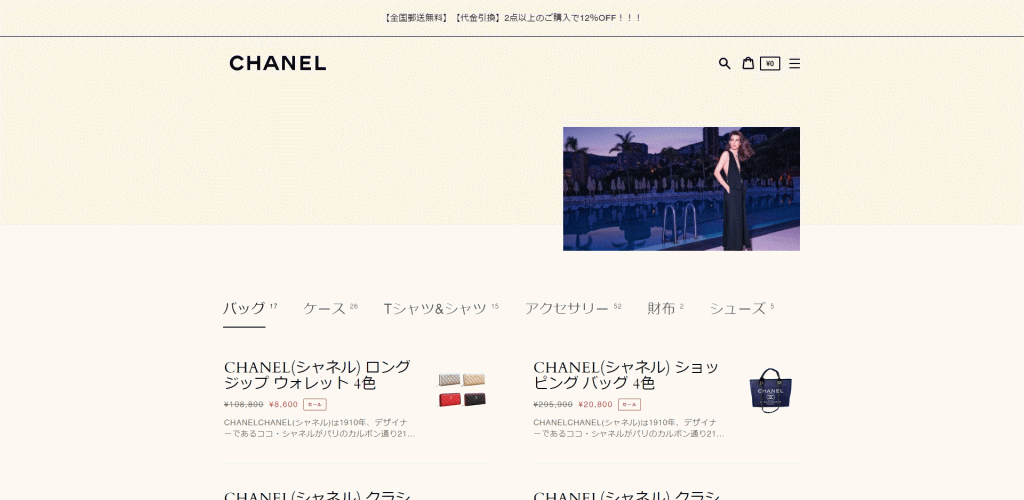This screenshot has height=500, width=1024.
Task: Open ショッピング バッグ 4色 product title
Action: click(x=625, y=375)
